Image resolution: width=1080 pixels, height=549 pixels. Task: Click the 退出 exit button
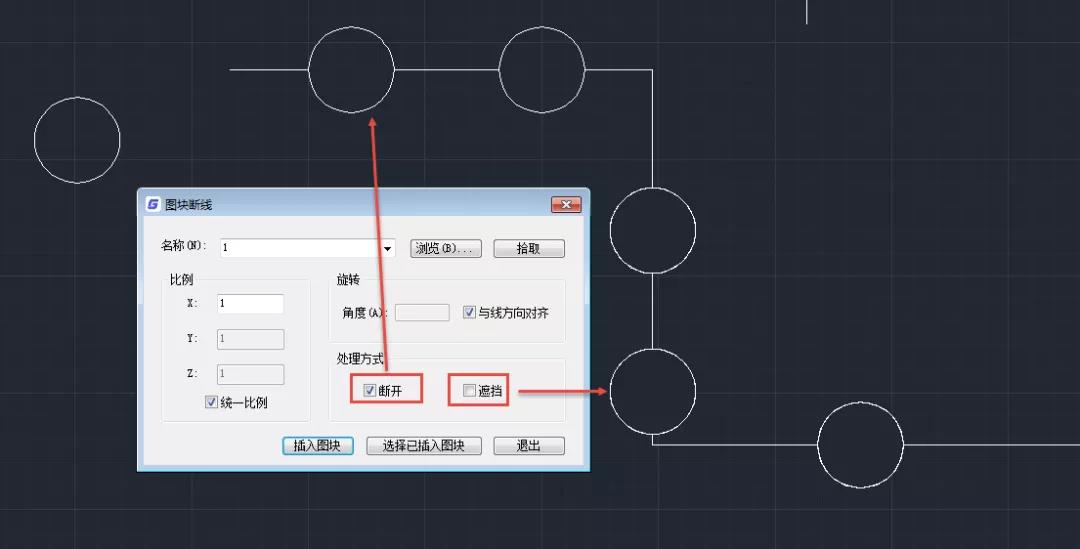point(529,446)
